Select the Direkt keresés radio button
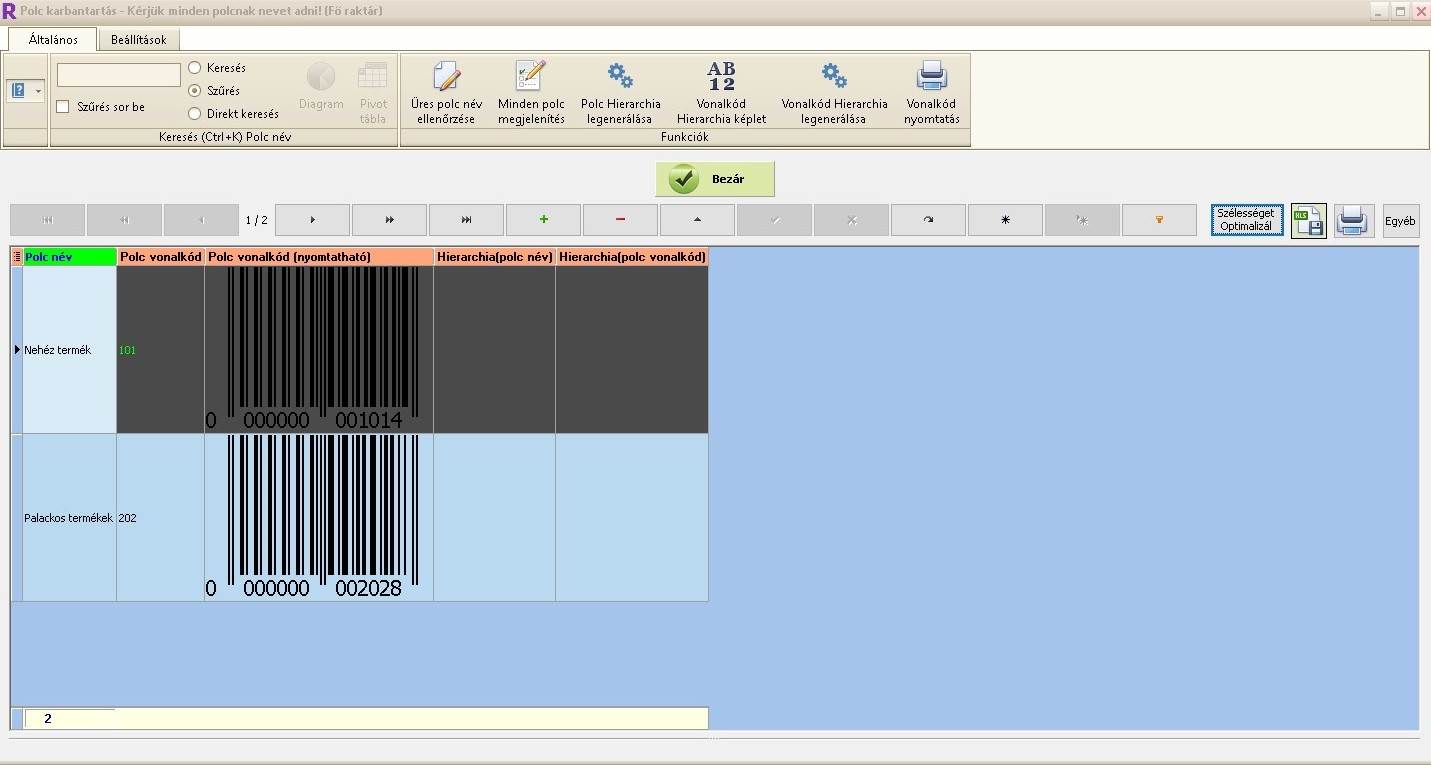The width and height of the screenshot is (1431, 766). (x=195, y=114)
